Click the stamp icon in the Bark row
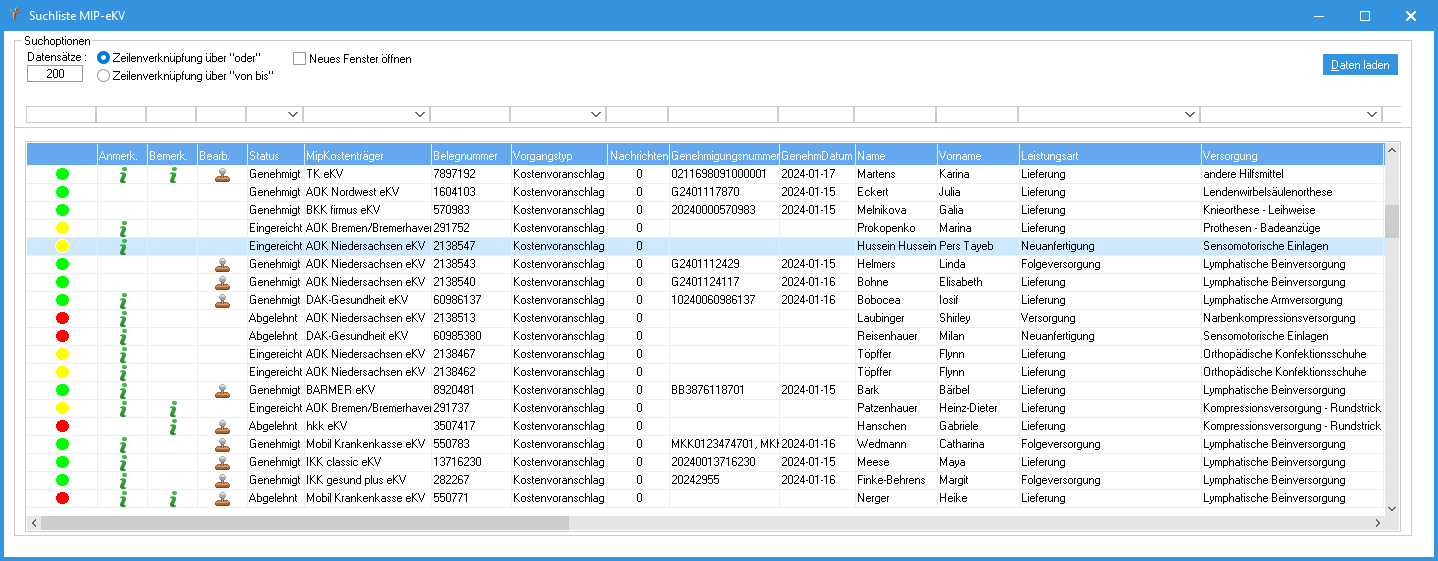Viewport: 1438px width, 561px height. point(222,390)
